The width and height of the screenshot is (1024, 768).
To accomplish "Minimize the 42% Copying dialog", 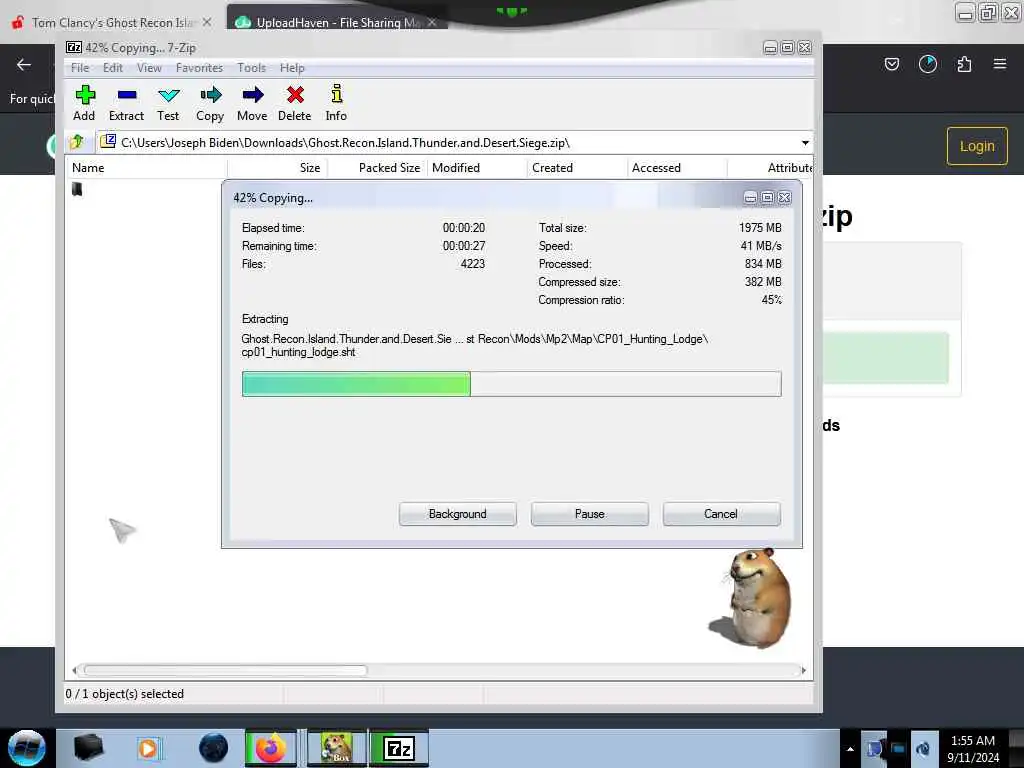I will [x=750, y=197].
